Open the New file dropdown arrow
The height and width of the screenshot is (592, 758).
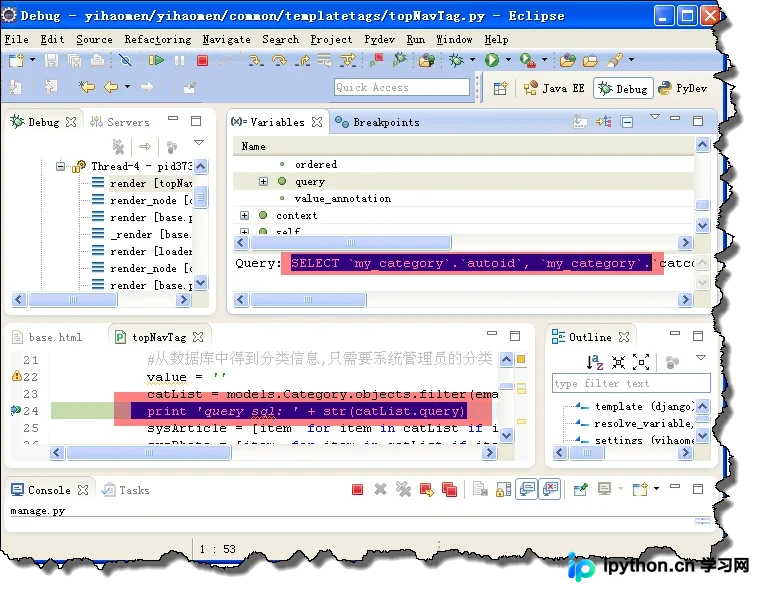32,60
